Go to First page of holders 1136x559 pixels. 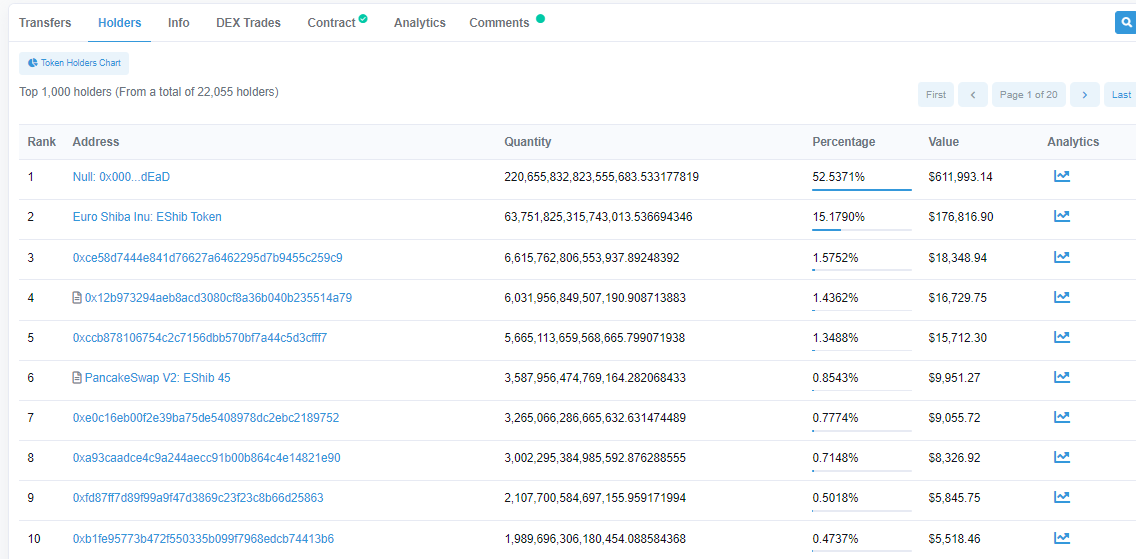(935, 95)
